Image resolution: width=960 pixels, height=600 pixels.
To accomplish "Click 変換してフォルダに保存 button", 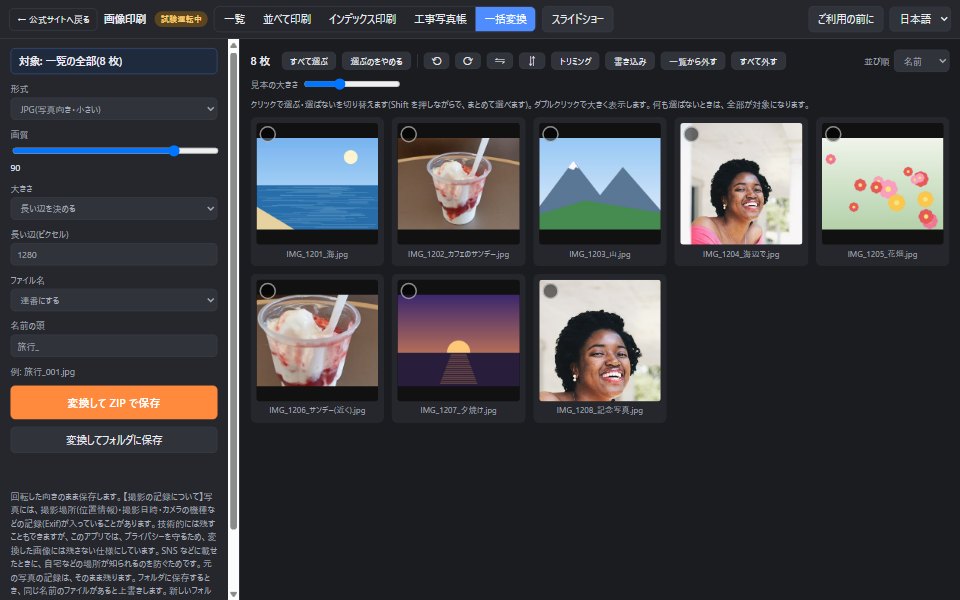I will (114, 440).
